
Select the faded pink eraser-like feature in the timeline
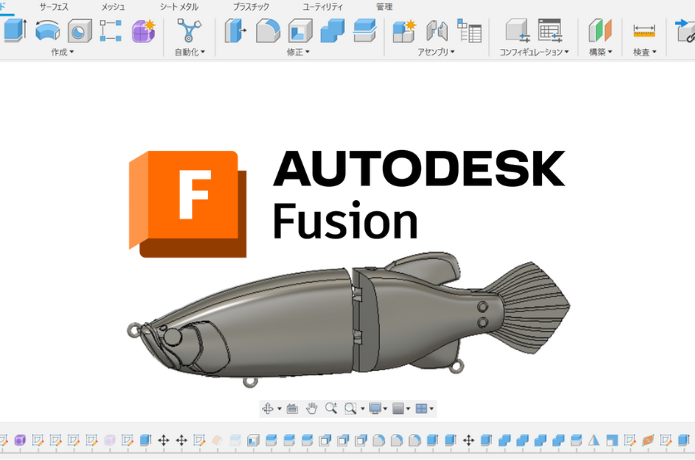pyautogui.click(x=217, y=440)
